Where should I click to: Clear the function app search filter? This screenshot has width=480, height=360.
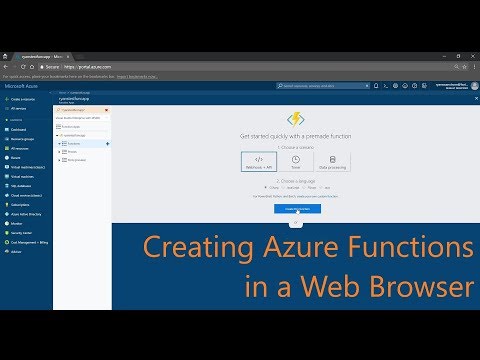pyautogui.click(x=106, y=110)
